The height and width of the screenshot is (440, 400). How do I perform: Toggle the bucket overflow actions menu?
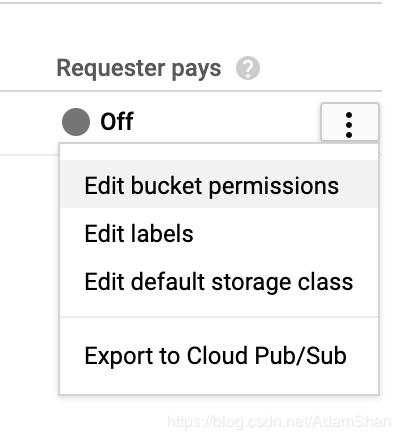[350, 122]
